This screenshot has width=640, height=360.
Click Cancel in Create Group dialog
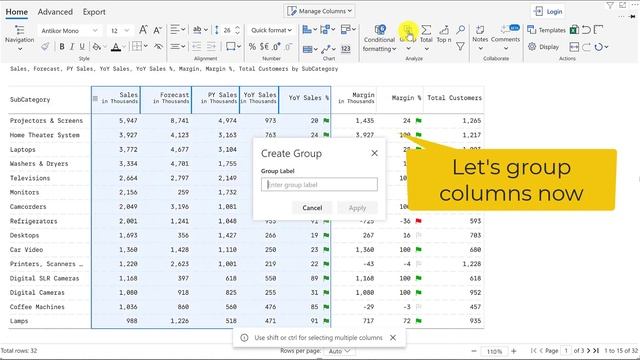pos(312,208)
